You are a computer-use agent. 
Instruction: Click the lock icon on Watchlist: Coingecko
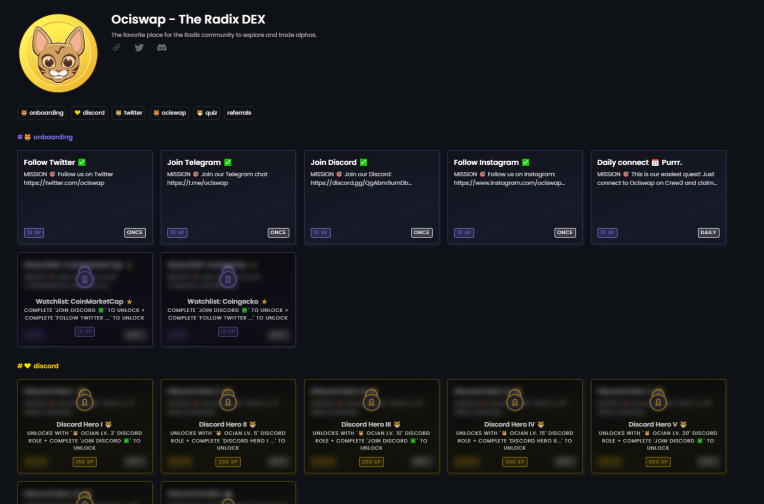click(x=228, y=277)
